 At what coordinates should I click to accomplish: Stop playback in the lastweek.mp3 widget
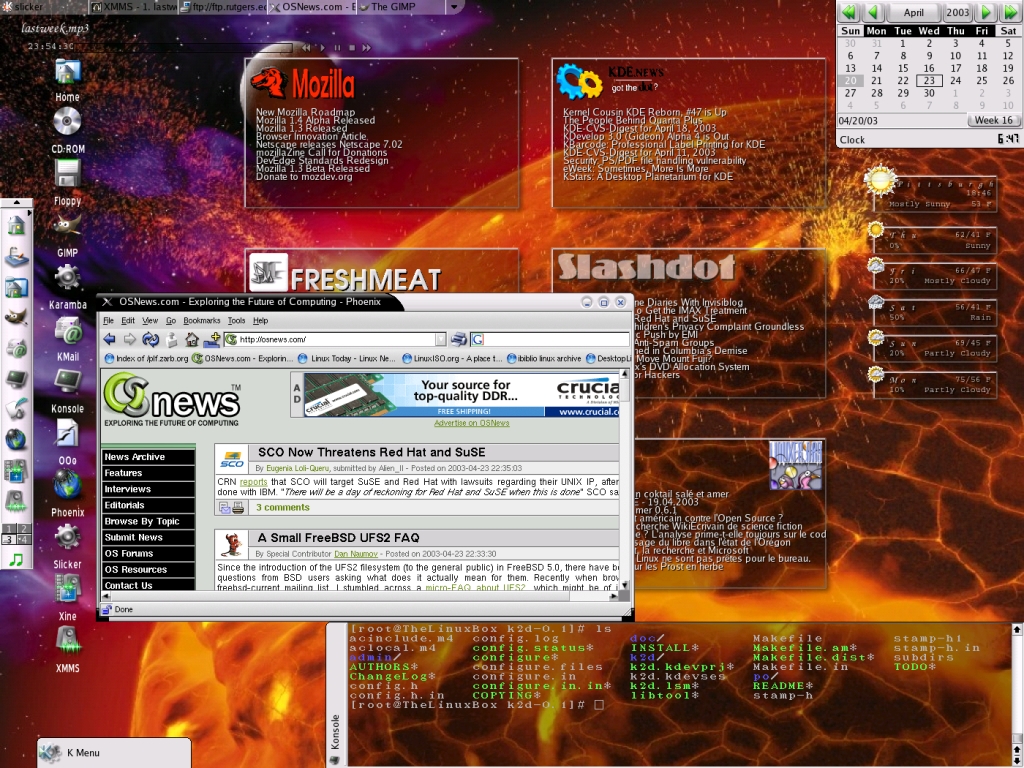(x=351, y=48)
